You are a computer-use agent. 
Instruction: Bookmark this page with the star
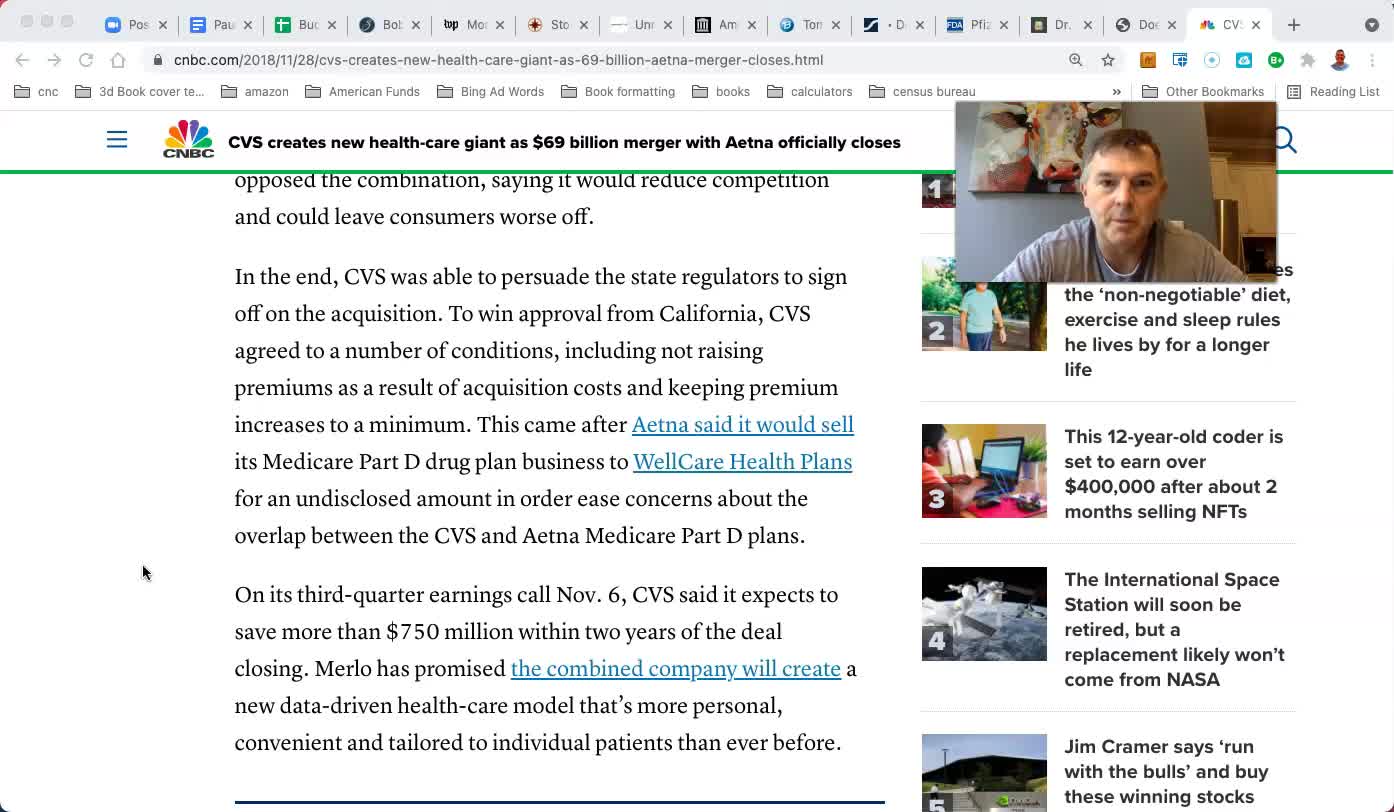[1108, 60]
